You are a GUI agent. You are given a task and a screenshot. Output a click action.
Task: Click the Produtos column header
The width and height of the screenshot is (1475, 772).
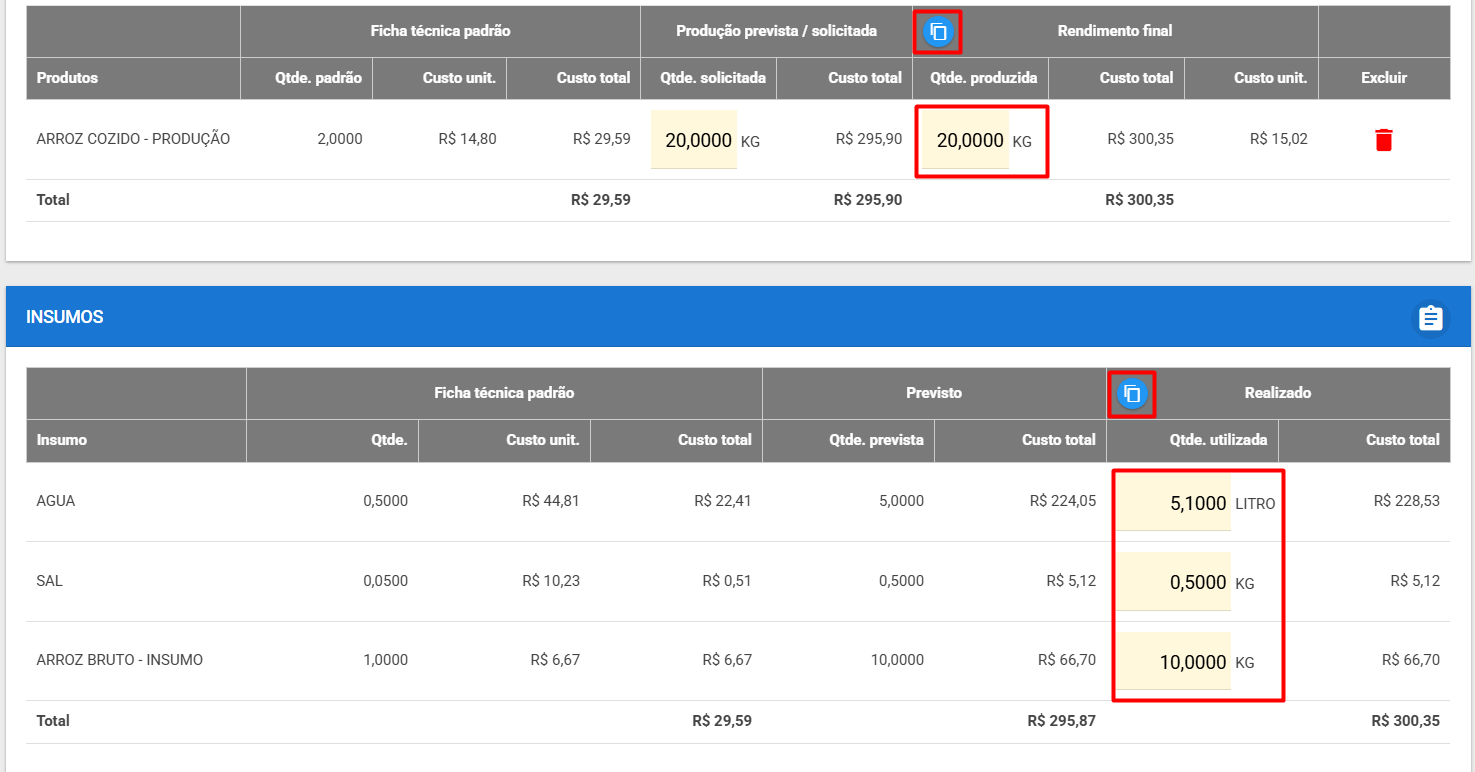pos(67,78)
